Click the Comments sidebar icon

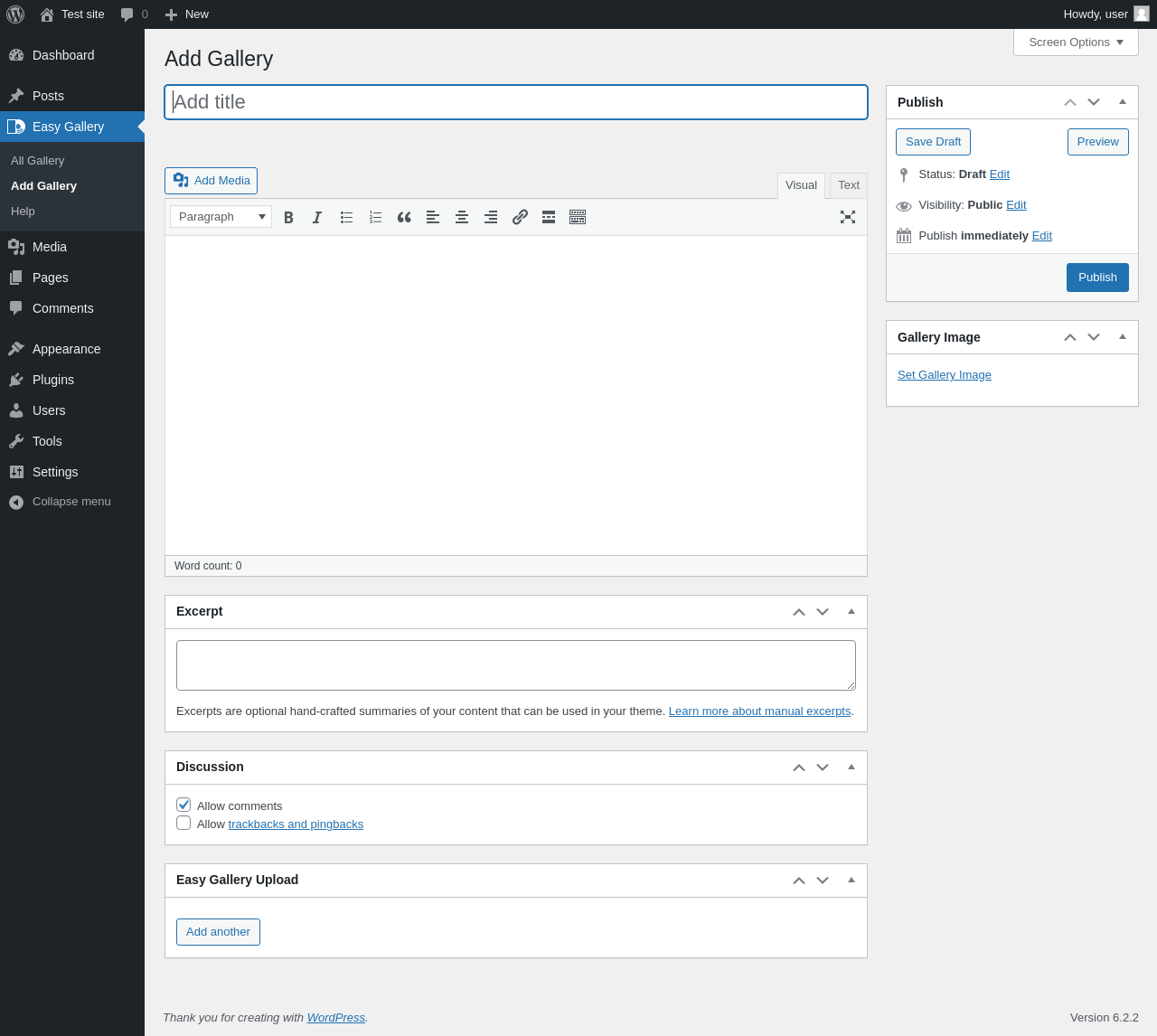tap(16, 308)
